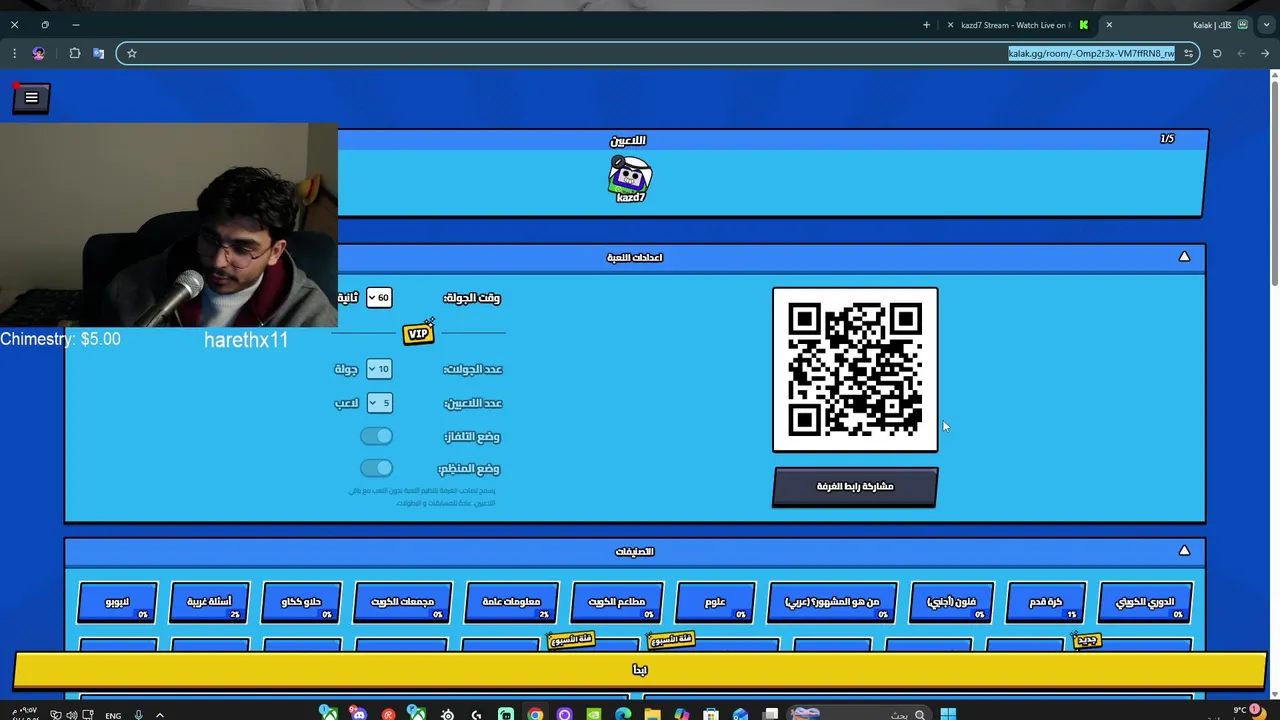
Task: Open the rounds count 10 dropdown
Action: tap(379, 369)
